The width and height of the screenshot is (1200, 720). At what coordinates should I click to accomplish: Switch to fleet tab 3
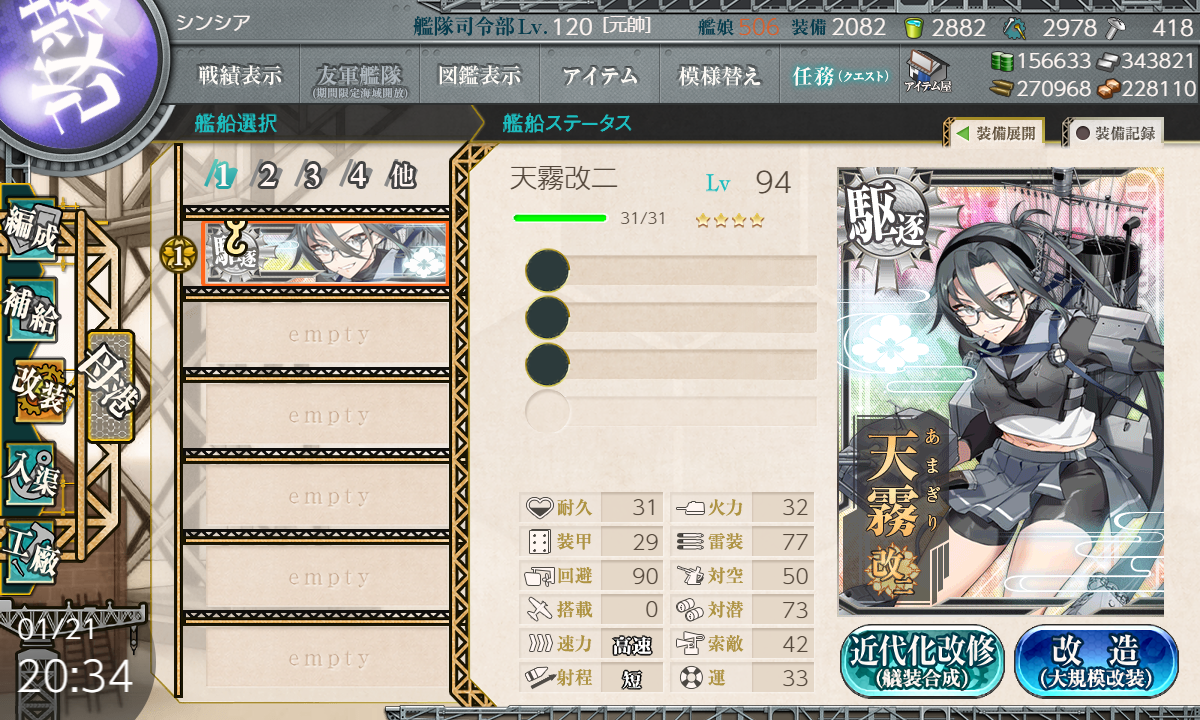coord(312,177)
